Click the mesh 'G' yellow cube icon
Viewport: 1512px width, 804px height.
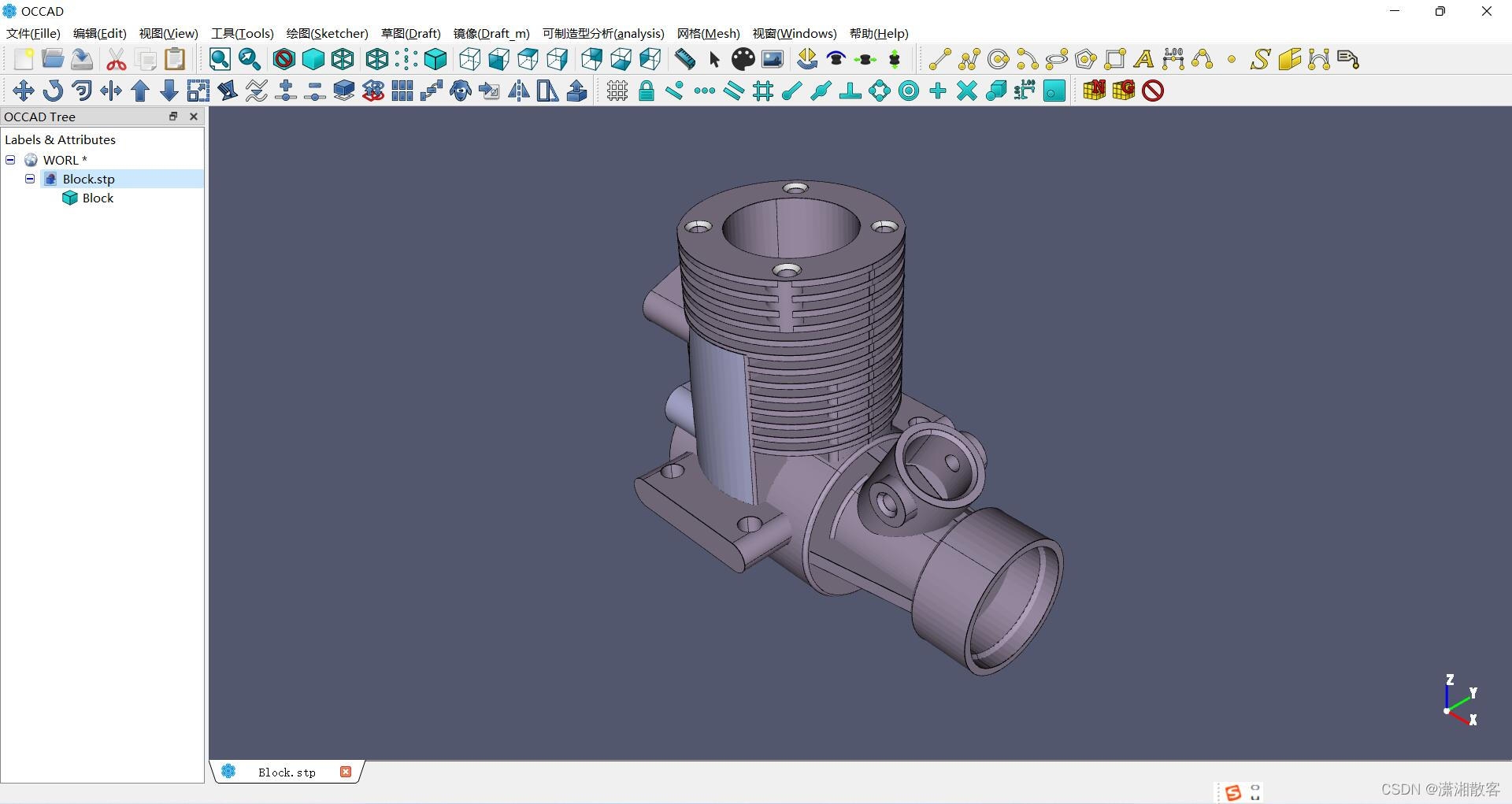[x=1124, y=91]
